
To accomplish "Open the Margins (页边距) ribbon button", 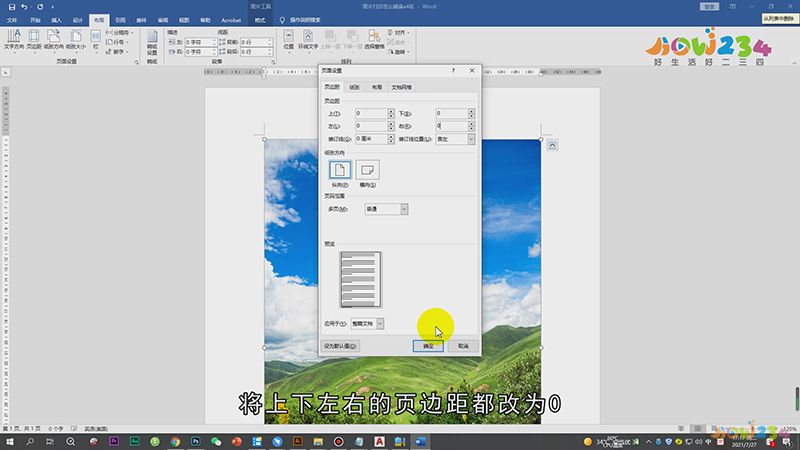I will tap(34, 40).
